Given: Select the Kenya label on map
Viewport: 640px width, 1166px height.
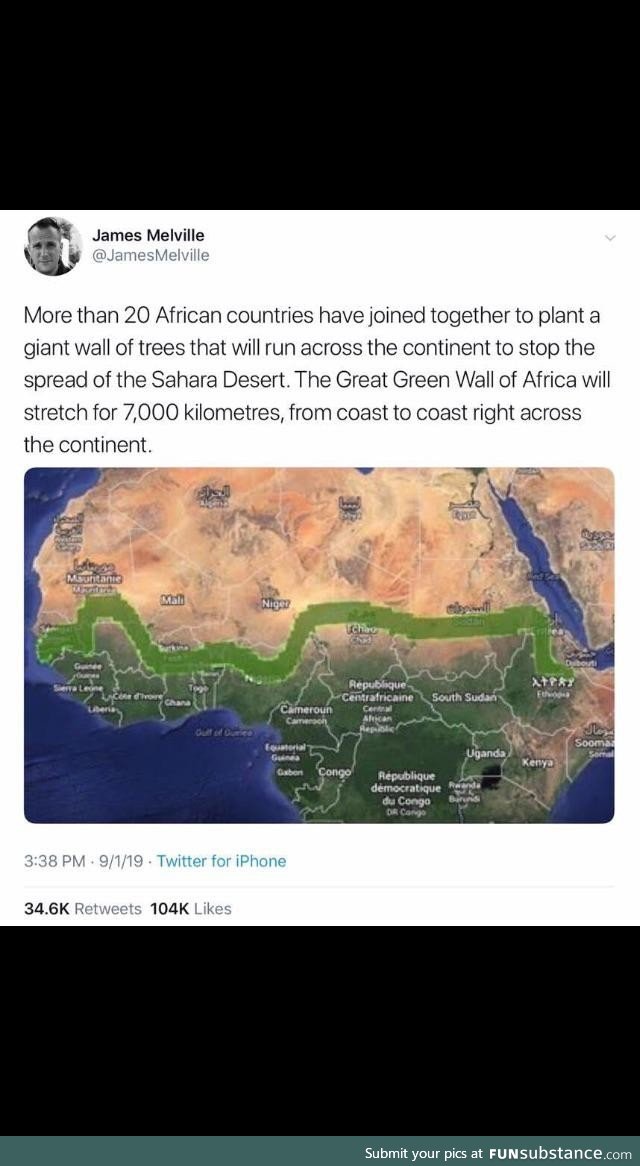Looking at the screenshot, I should click(538, 762).
